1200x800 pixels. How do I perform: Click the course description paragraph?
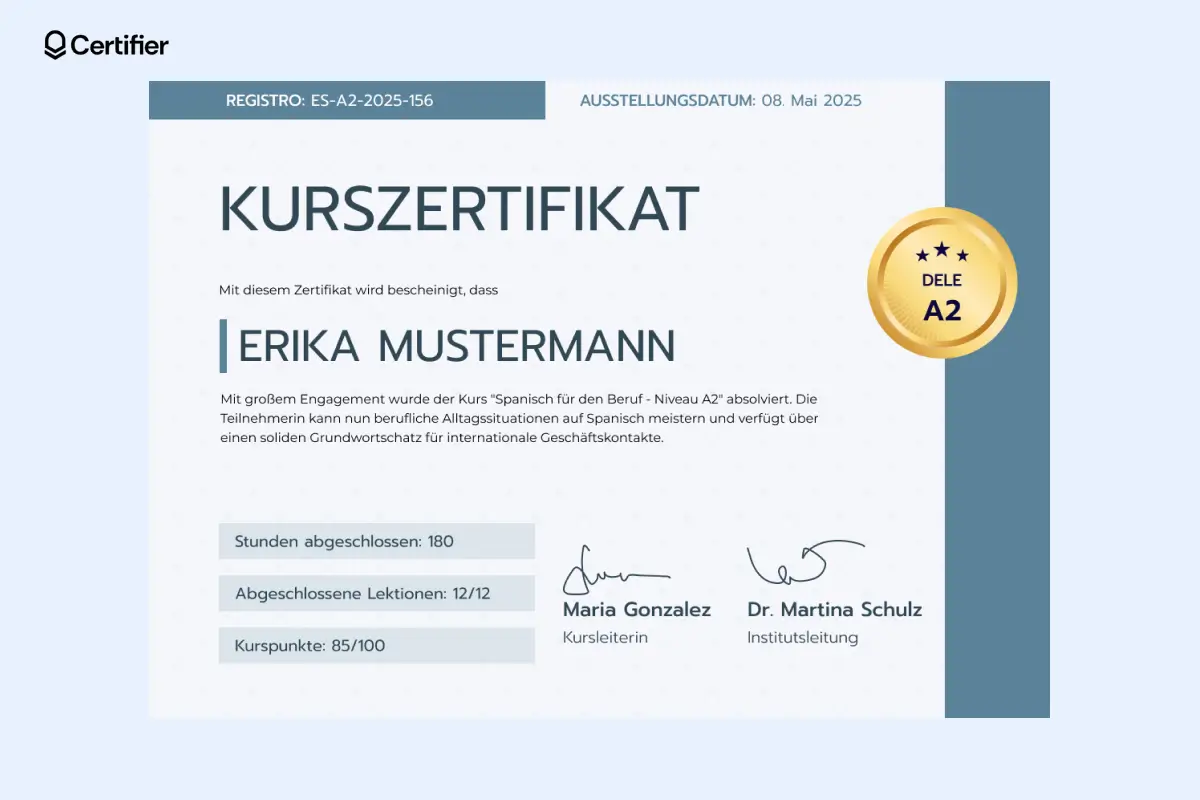519,418
